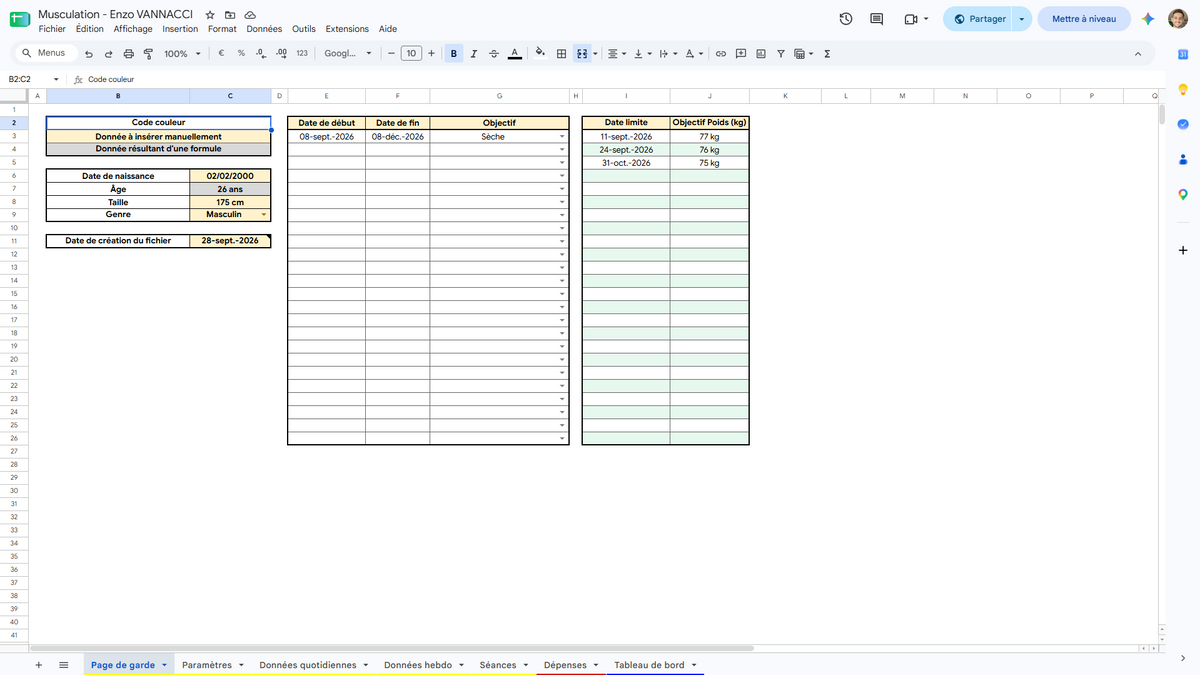Open the Masculin genre dropdown

(264, 215)
